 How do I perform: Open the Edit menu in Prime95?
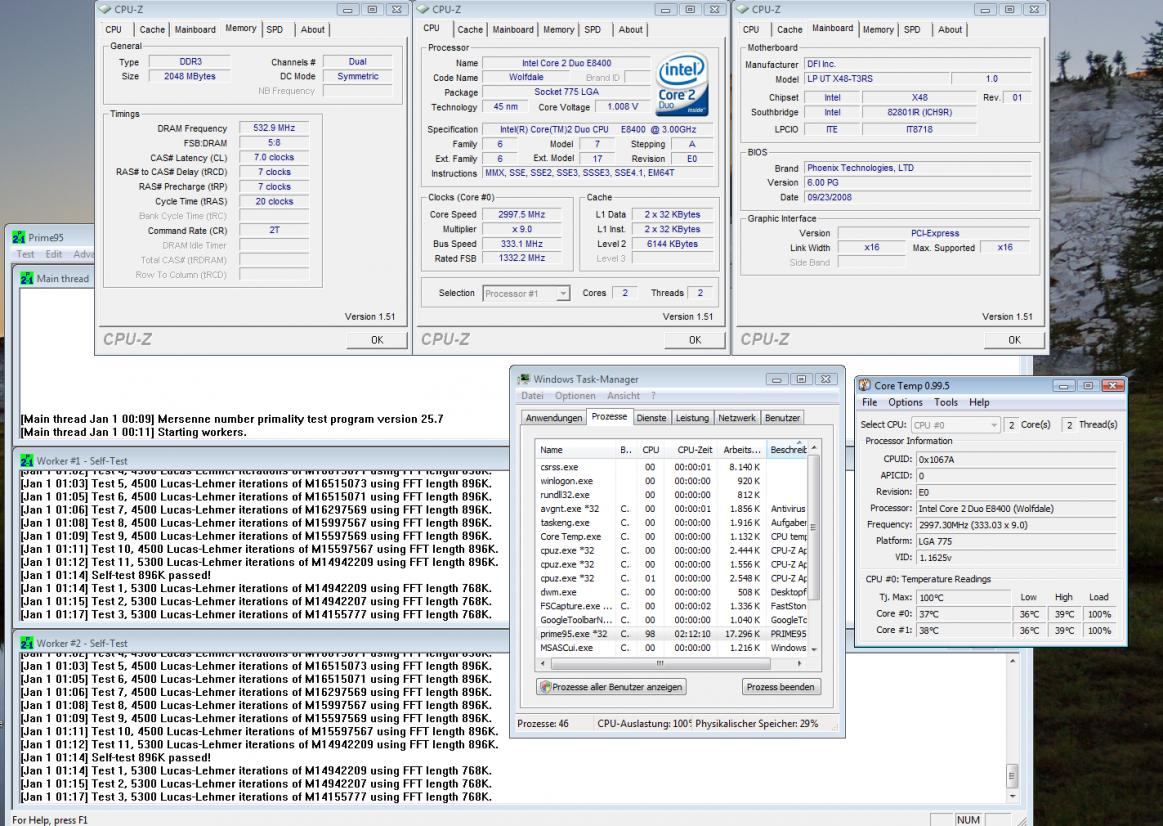click(x=54, y=254)
